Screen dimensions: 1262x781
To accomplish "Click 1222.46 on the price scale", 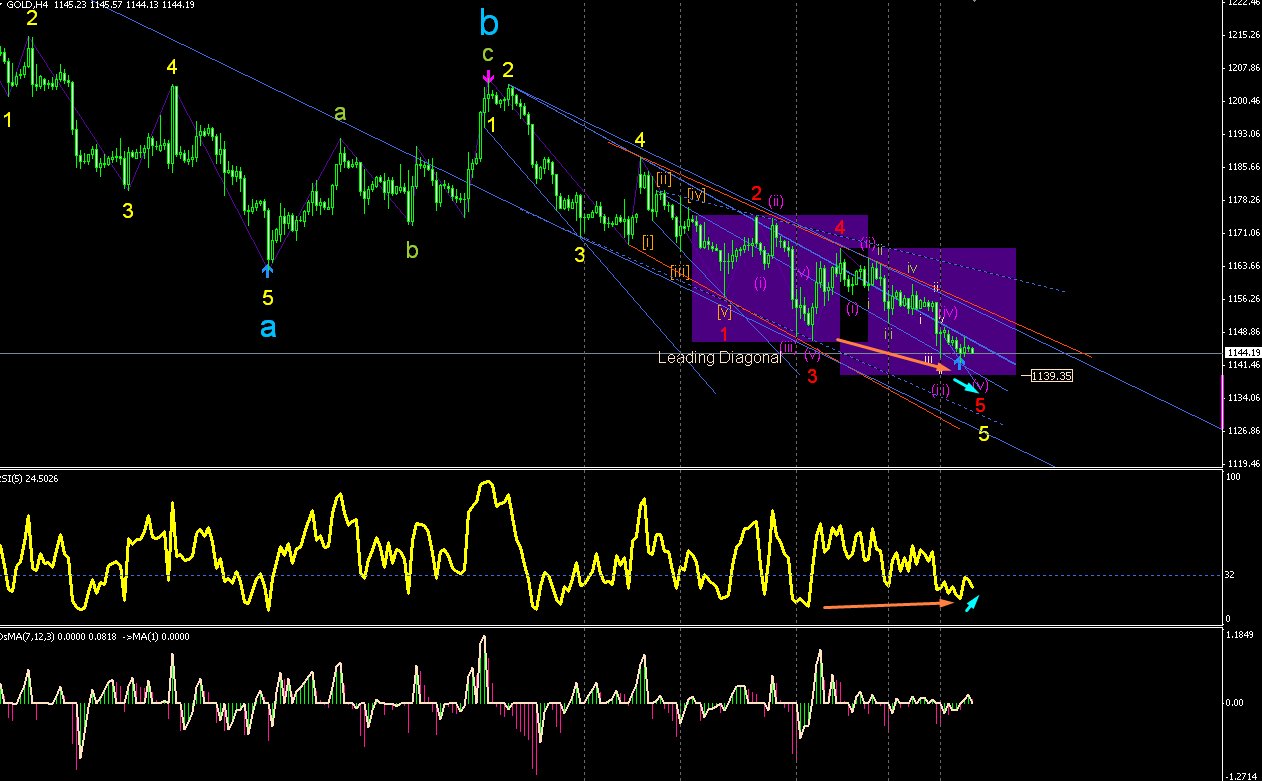I will click(1243, 3).
